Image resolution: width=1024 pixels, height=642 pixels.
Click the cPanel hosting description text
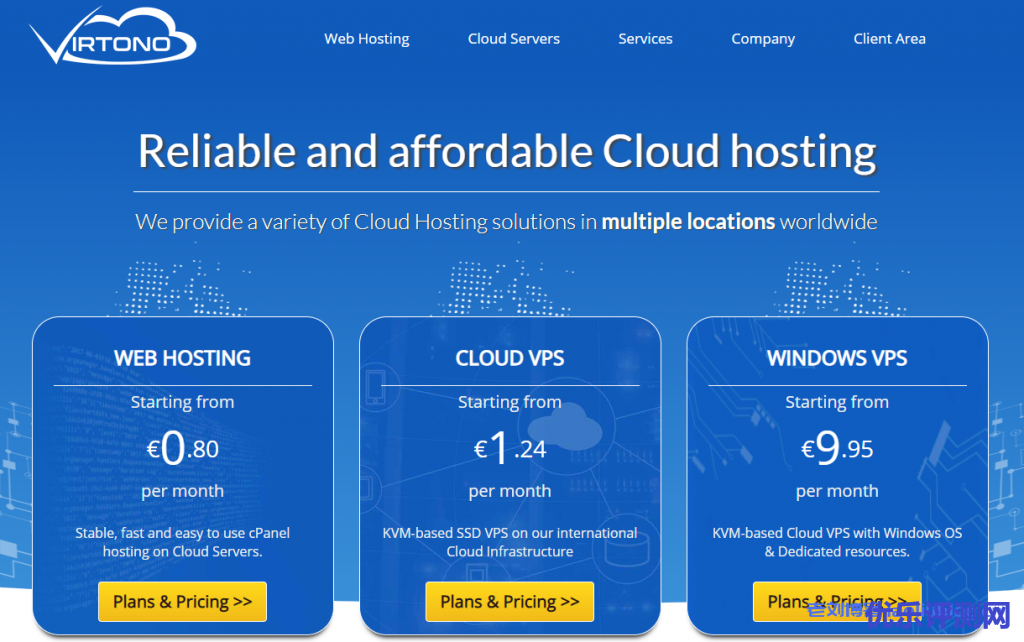pyautogui.click(x=182, y=542)
